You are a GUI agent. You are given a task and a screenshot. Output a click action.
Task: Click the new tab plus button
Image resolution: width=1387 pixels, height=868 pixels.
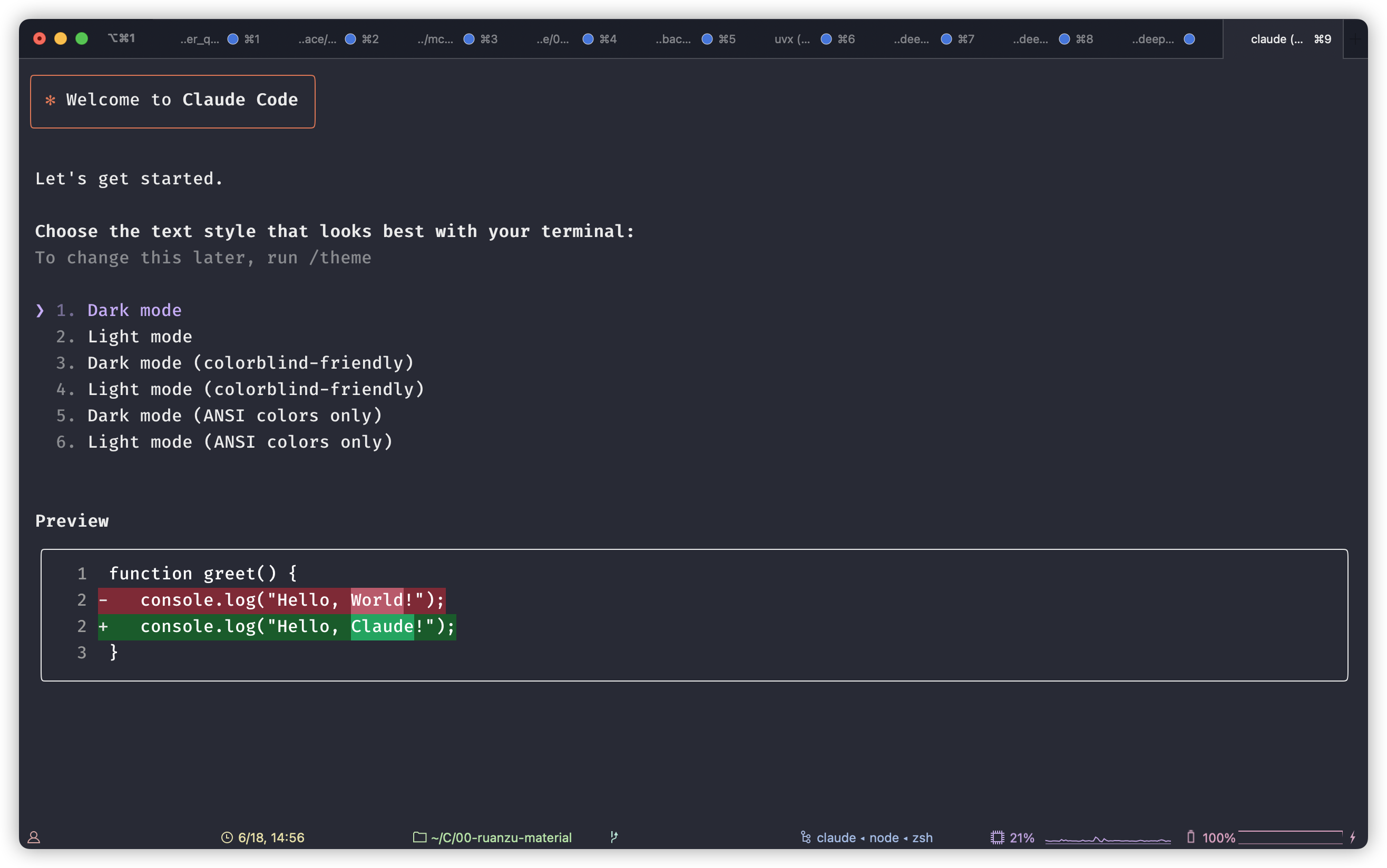(1355, 39)
